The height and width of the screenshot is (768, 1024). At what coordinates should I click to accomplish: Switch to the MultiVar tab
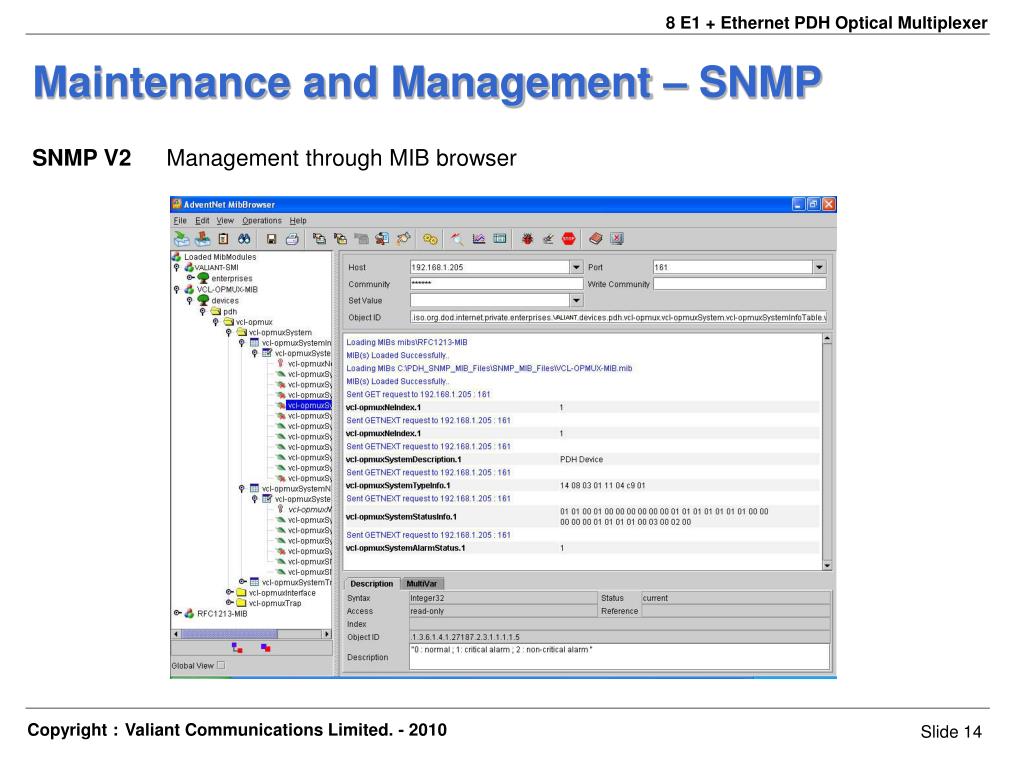click(x=421, y=584)
